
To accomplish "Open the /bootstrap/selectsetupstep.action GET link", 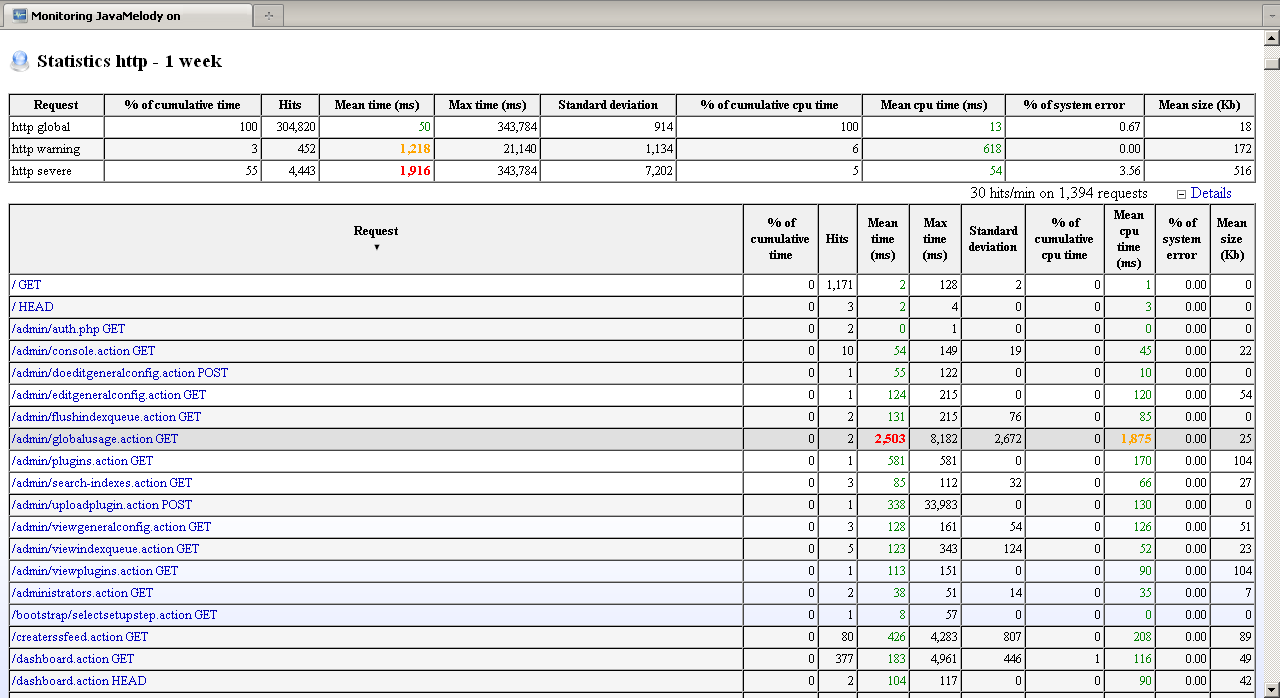I will pyautogui.click(x=114, y=615).
